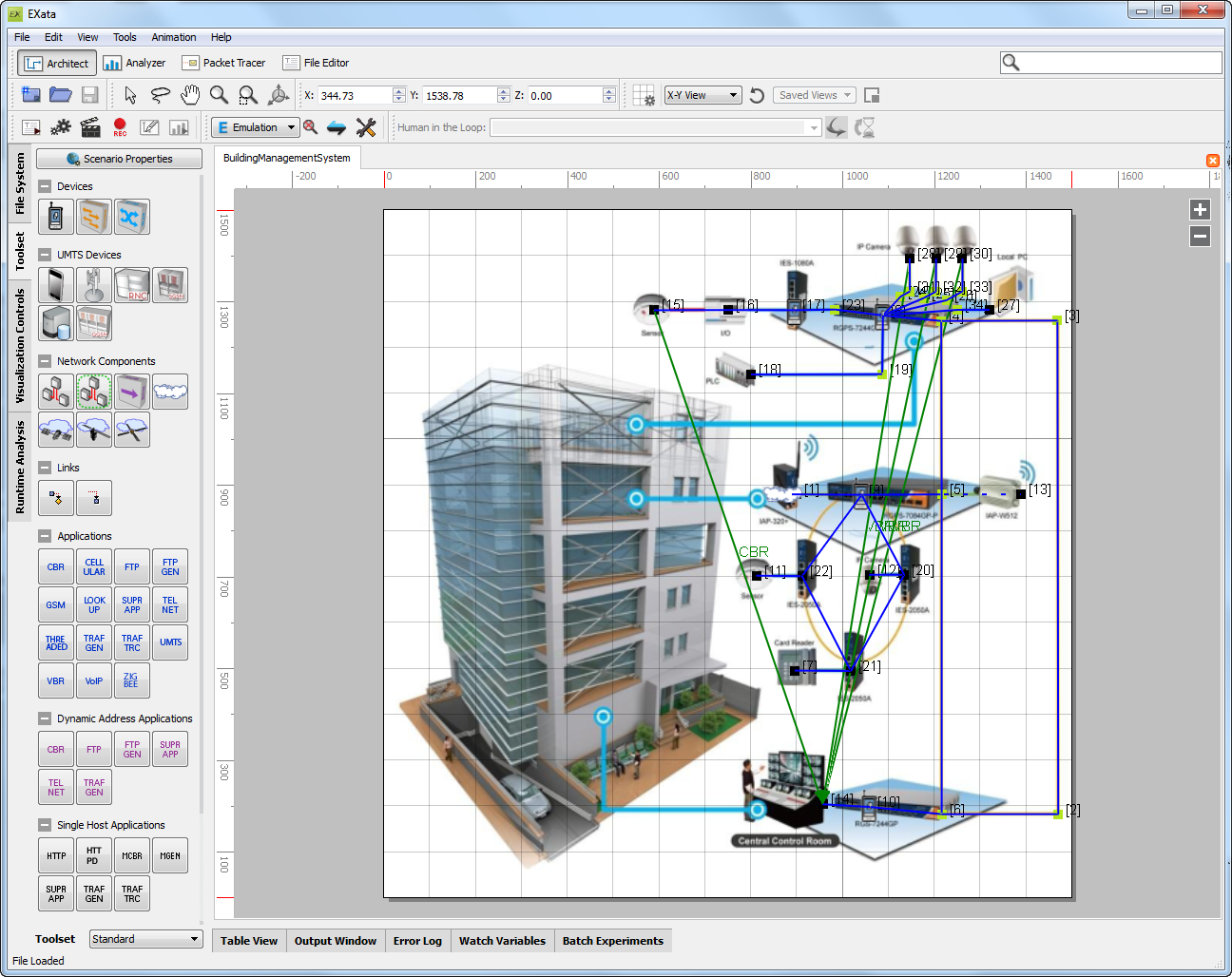Open the grid display settings icon
The width and height of the screenshot is (1232, 977).
coord(644,96)
